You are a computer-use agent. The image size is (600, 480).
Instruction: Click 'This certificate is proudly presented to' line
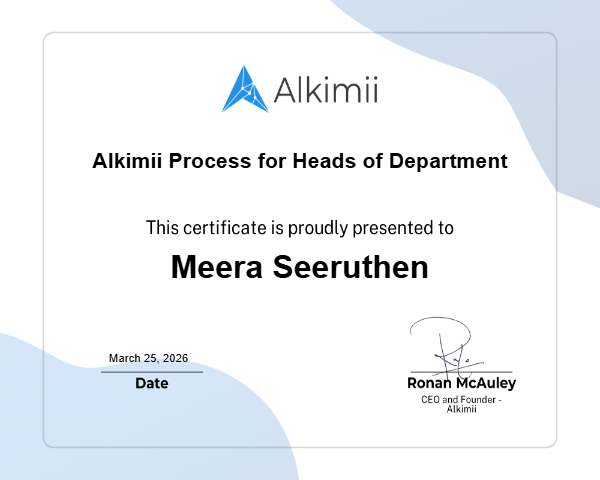300,228
